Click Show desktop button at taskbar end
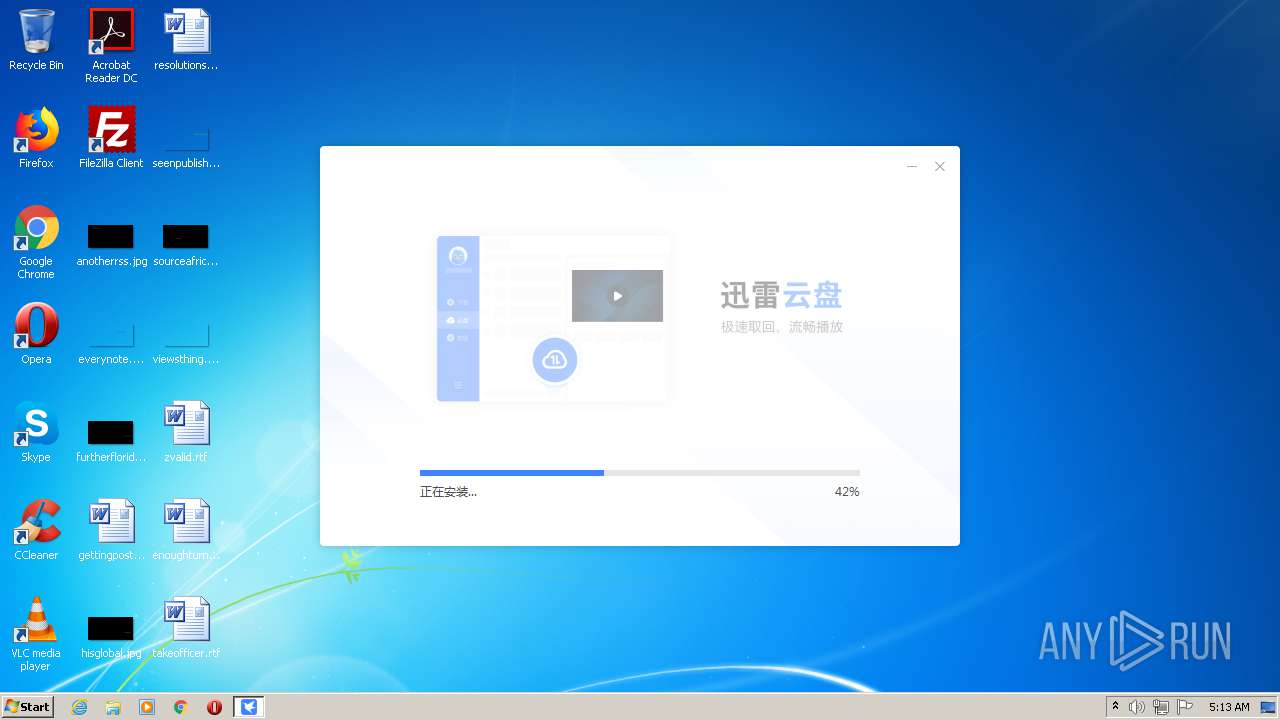The height and width of the screenshot is (720, 1280). coord(1269,707)
